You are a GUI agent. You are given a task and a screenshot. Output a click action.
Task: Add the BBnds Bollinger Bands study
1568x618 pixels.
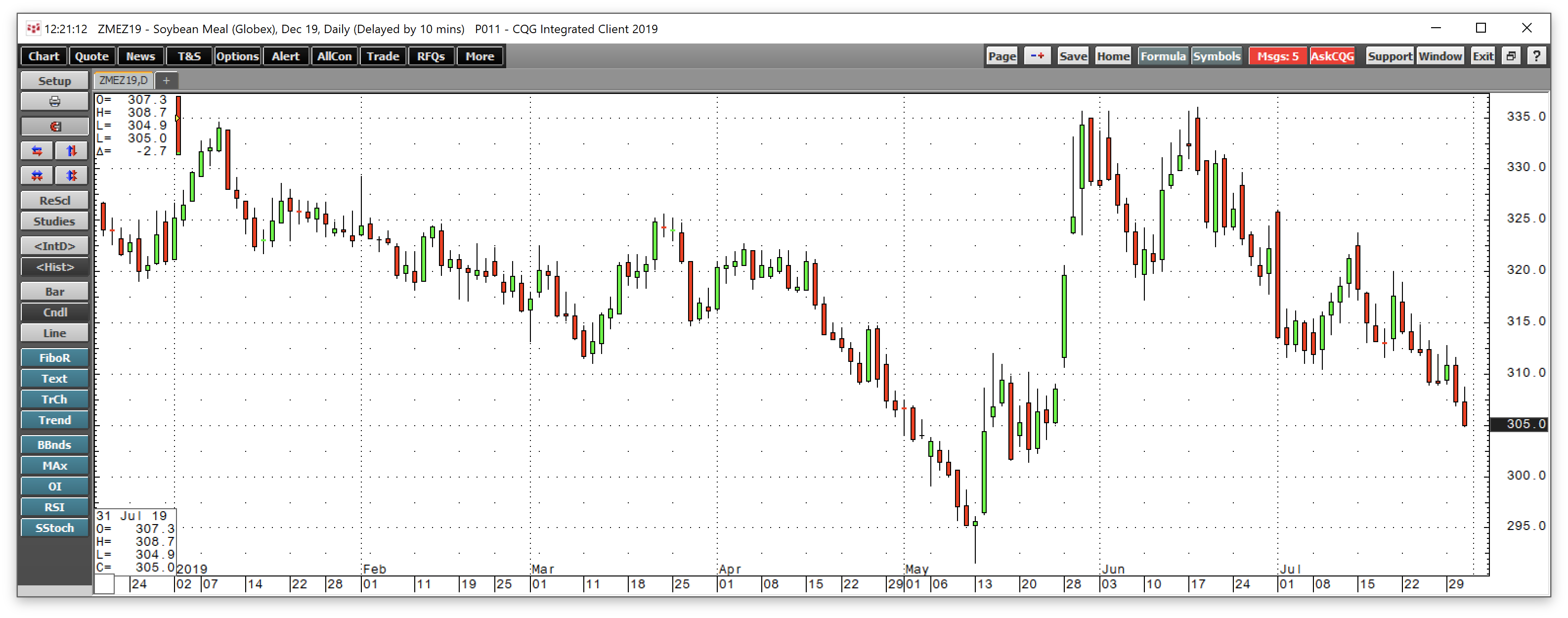[x=55, y=445]
